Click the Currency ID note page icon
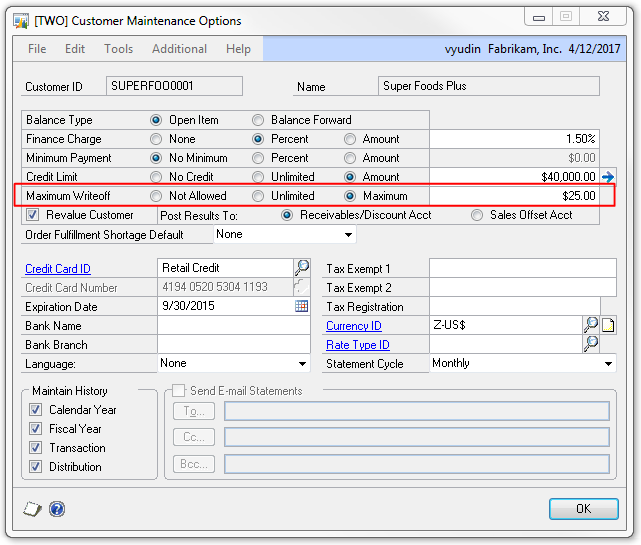The height and width of the screenshot is (545, 641). [608, 325]
